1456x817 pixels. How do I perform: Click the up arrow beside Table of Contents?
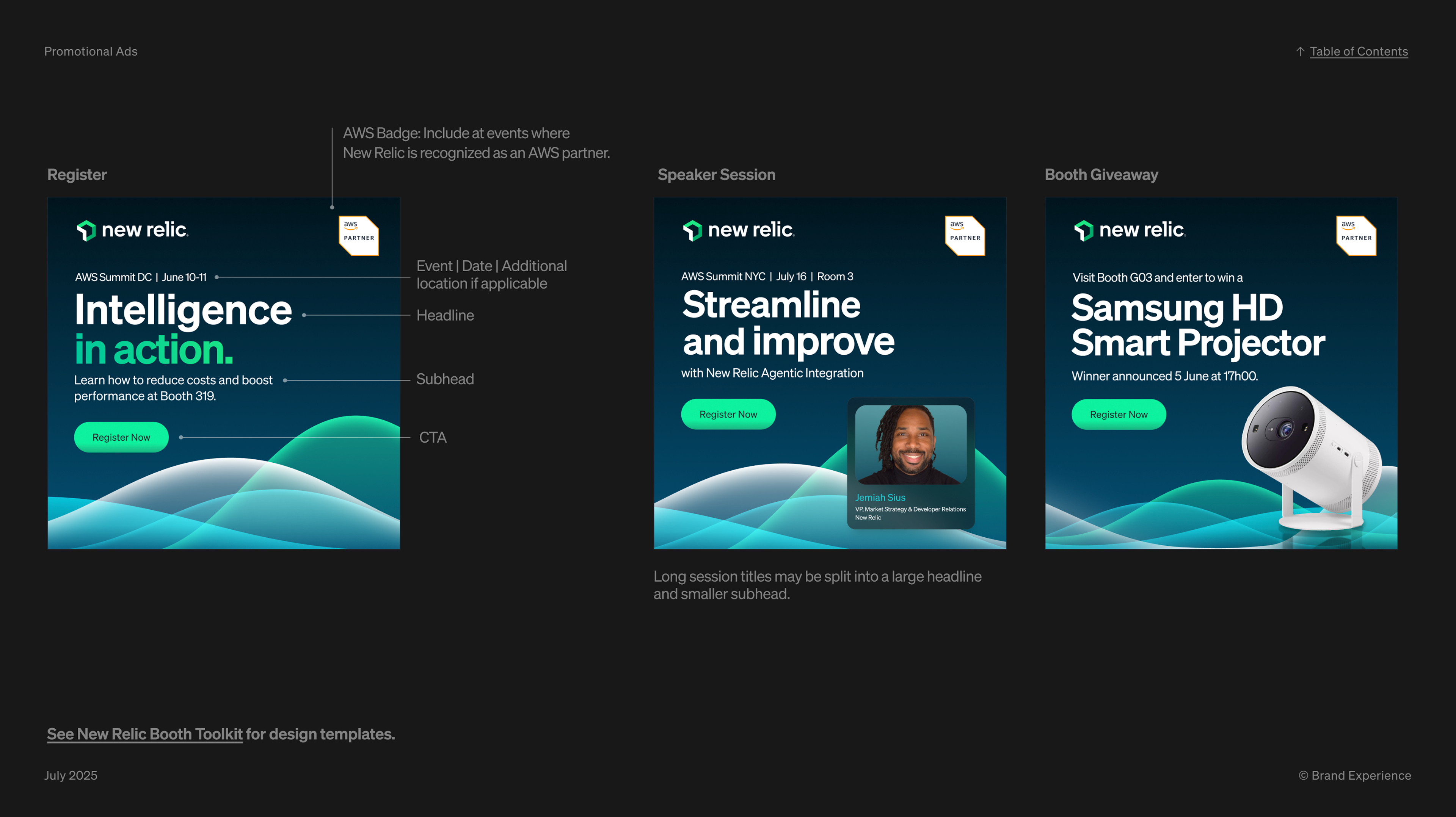1300,52
